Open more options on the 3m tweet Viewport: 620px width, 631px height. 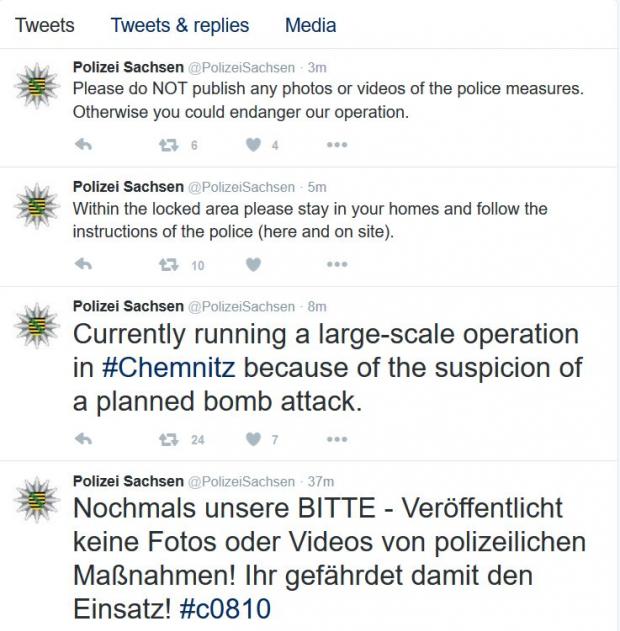click(x=337, y=145)
